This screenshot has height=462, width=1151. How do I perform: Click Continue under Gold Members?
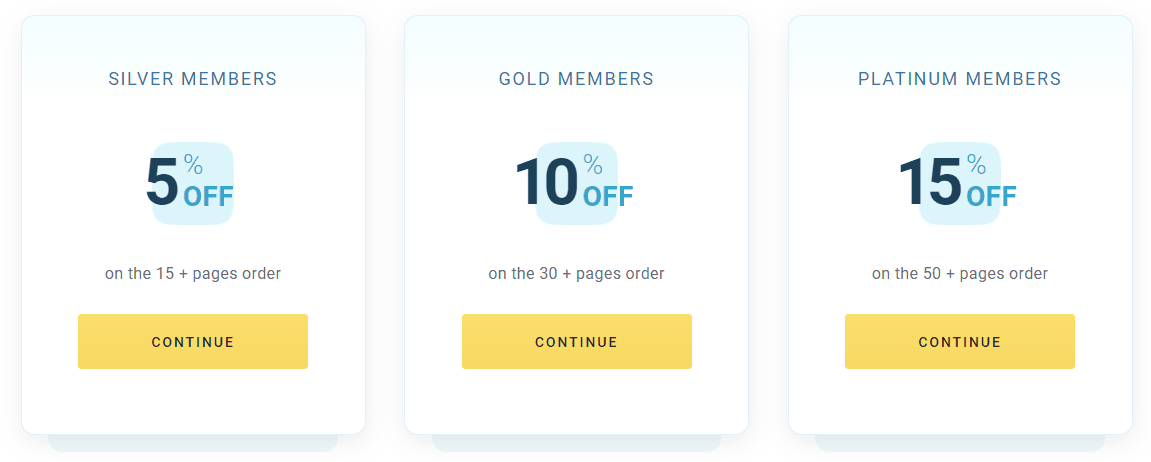576,342
